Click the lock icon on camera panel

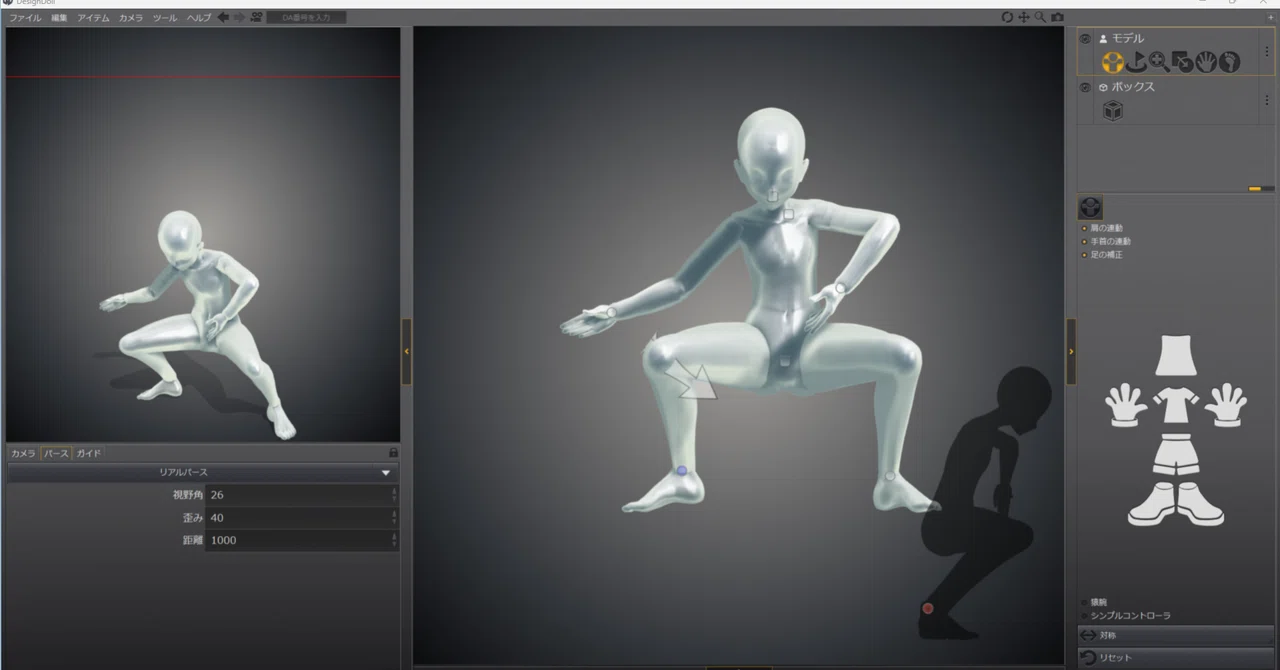click(x=393, y=453)
